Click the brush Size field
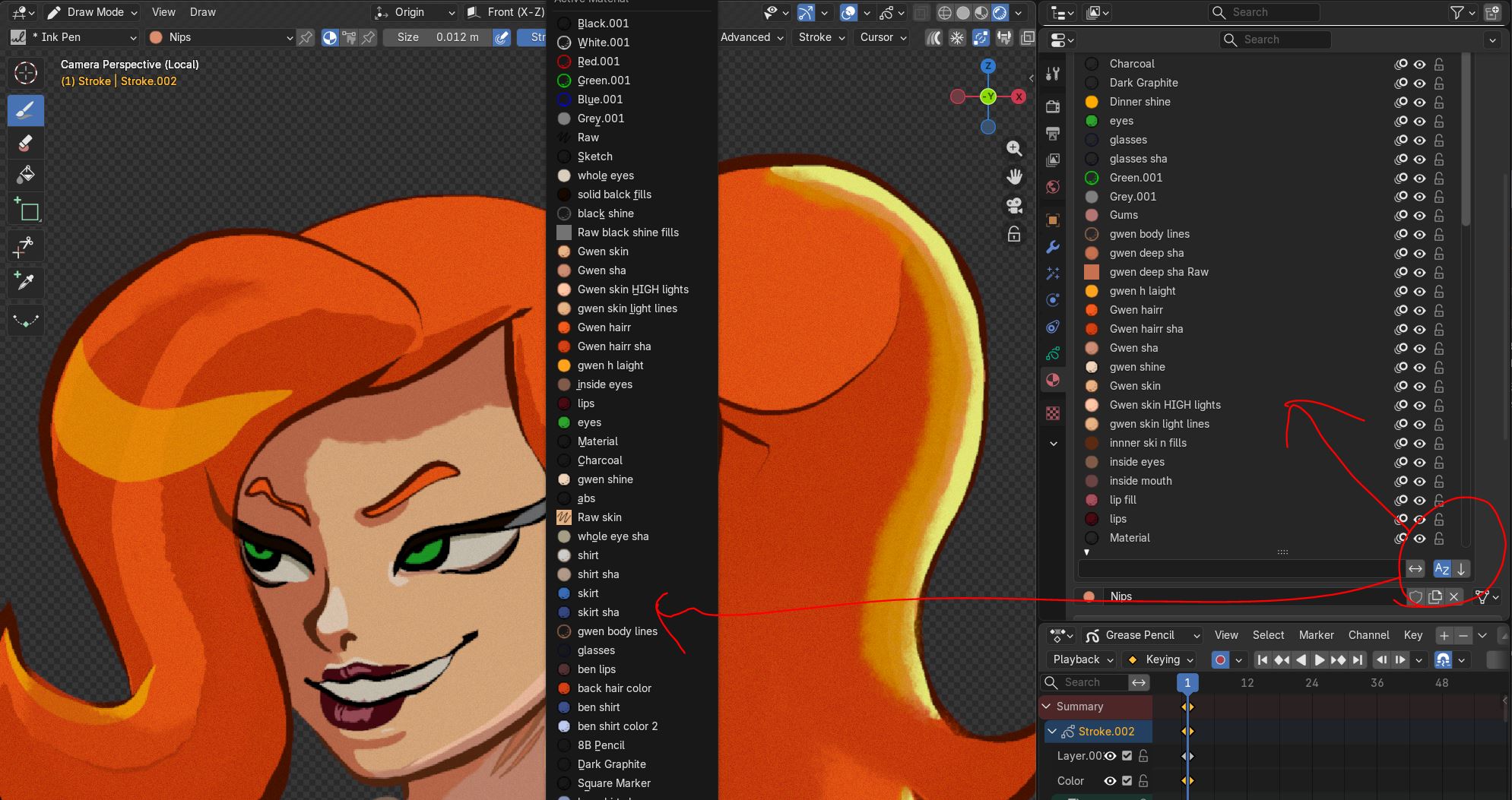1512x800 pixels. (438, 37)
